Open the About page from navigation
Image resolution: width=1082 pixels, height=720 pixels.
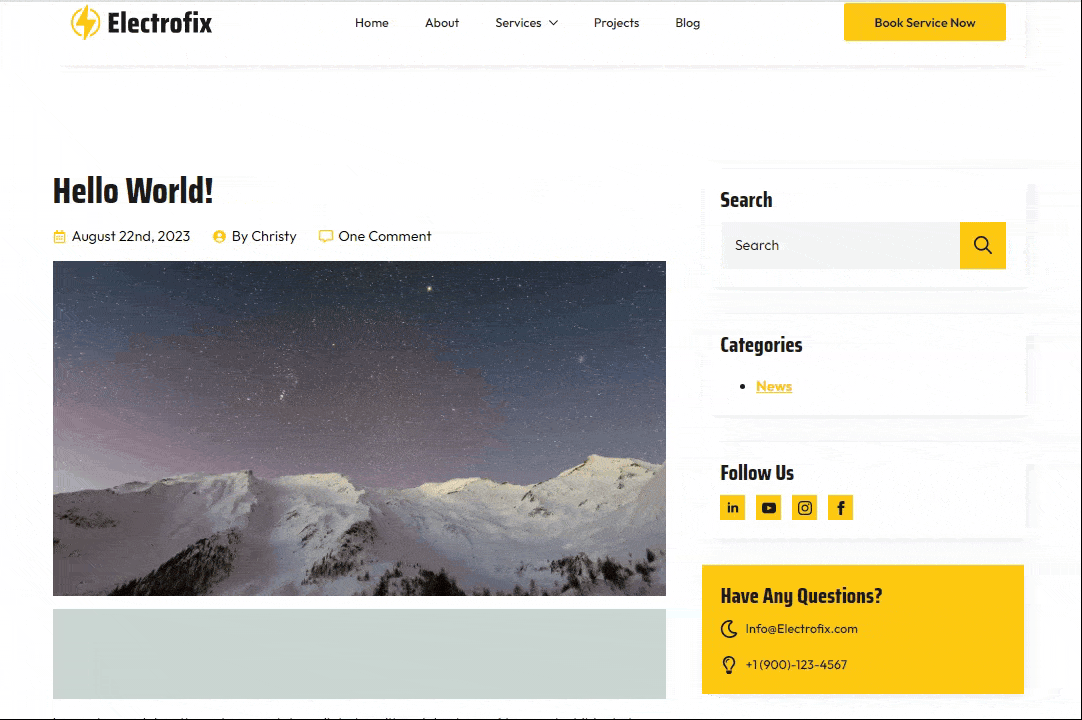click(x=441, y=23)
